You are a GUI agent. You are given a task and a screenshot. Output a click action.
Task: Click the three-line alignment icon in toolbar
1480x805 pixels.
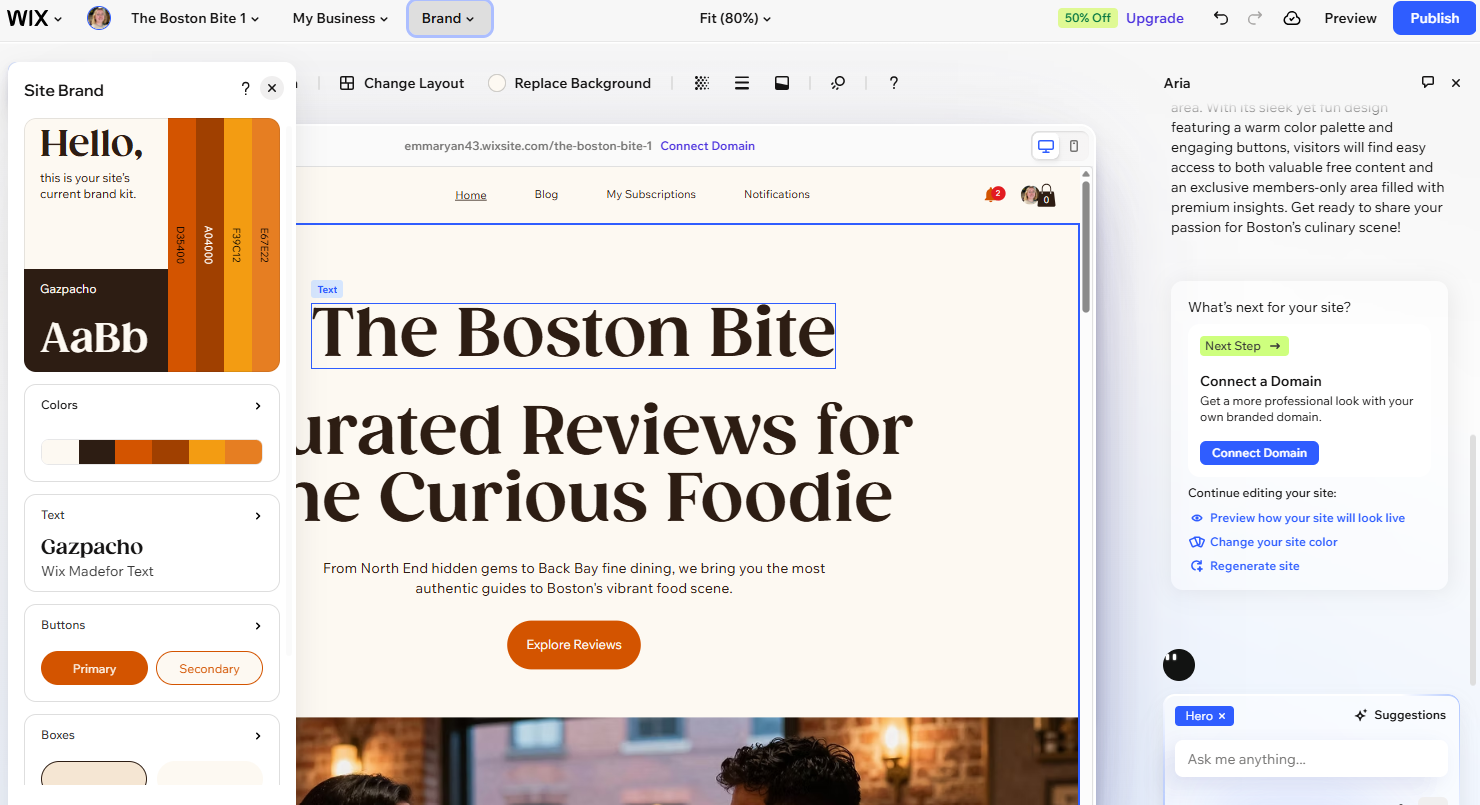(x=742, y=83)
